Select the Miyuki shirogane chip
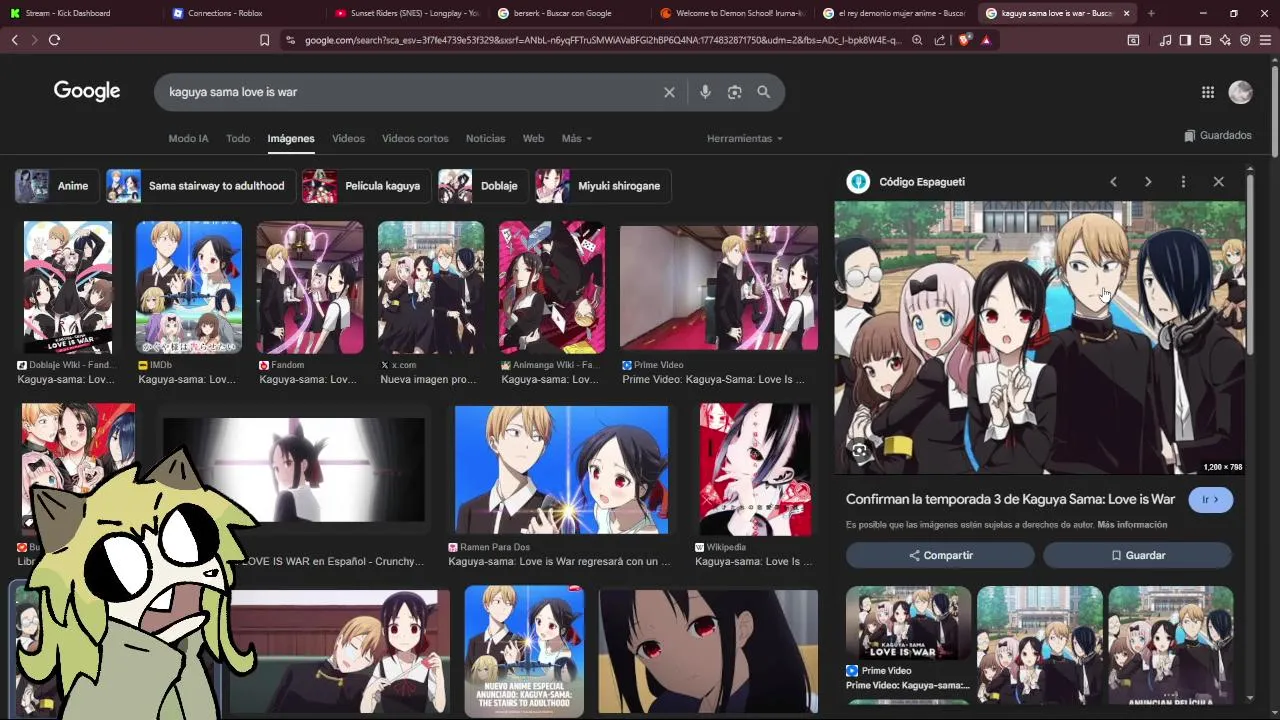Viewport: 1280px width, 720px height. 603,186
